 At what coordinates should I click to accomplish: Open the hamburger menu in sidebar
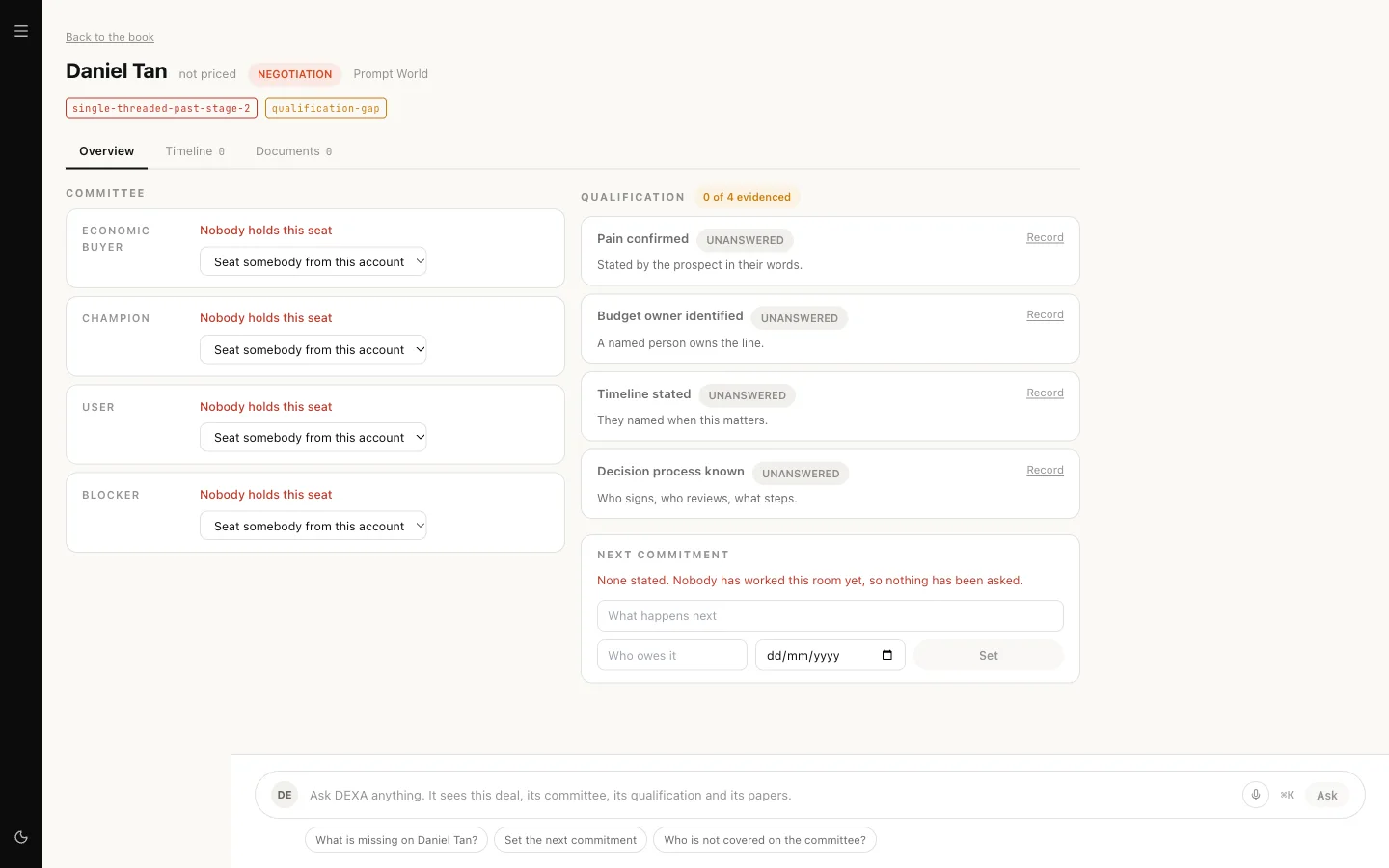pyautogui.click(x=21, y=31)
